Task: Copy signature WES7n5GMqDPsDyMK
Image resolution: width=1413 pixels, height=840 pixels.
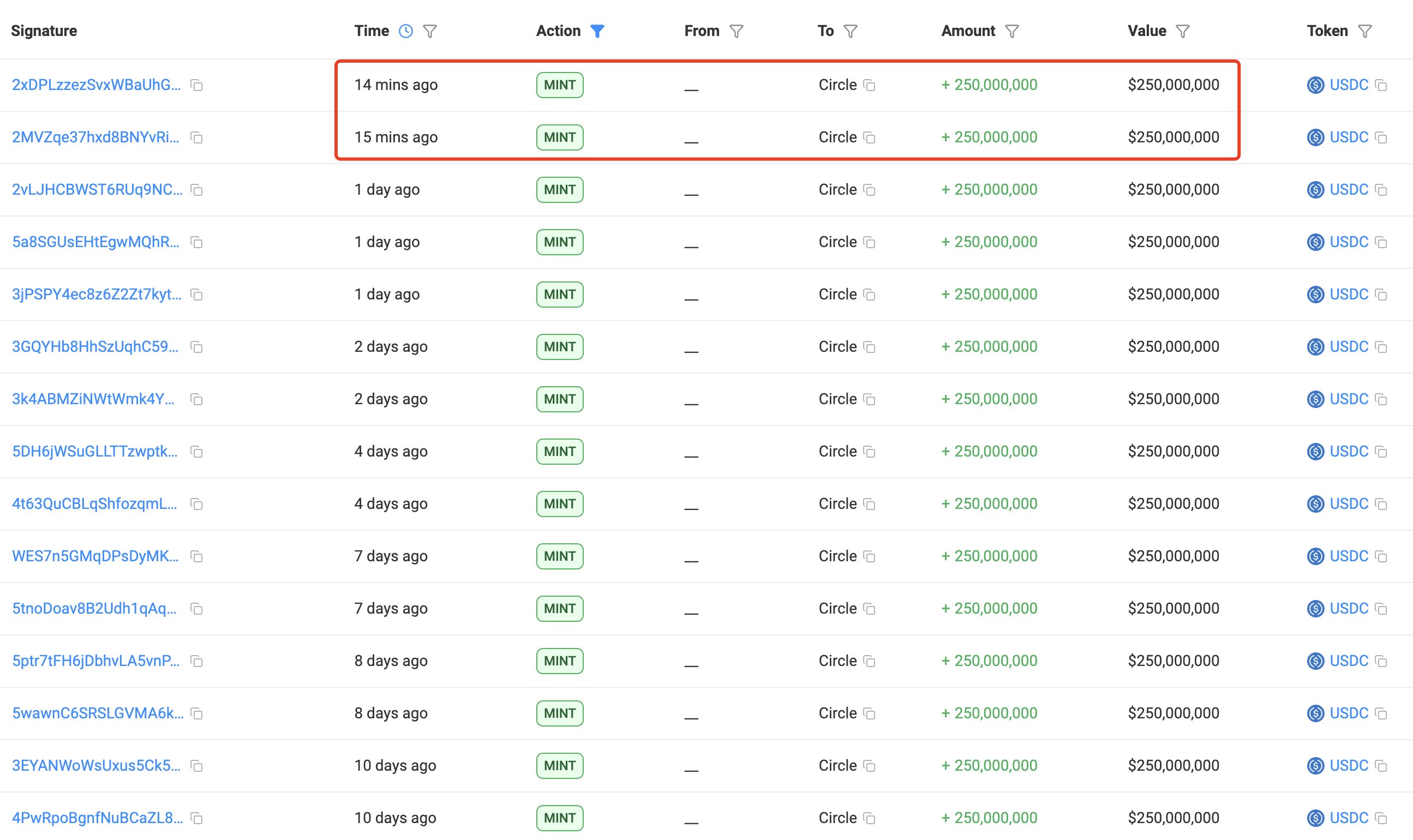Action: tap(196, 556)
